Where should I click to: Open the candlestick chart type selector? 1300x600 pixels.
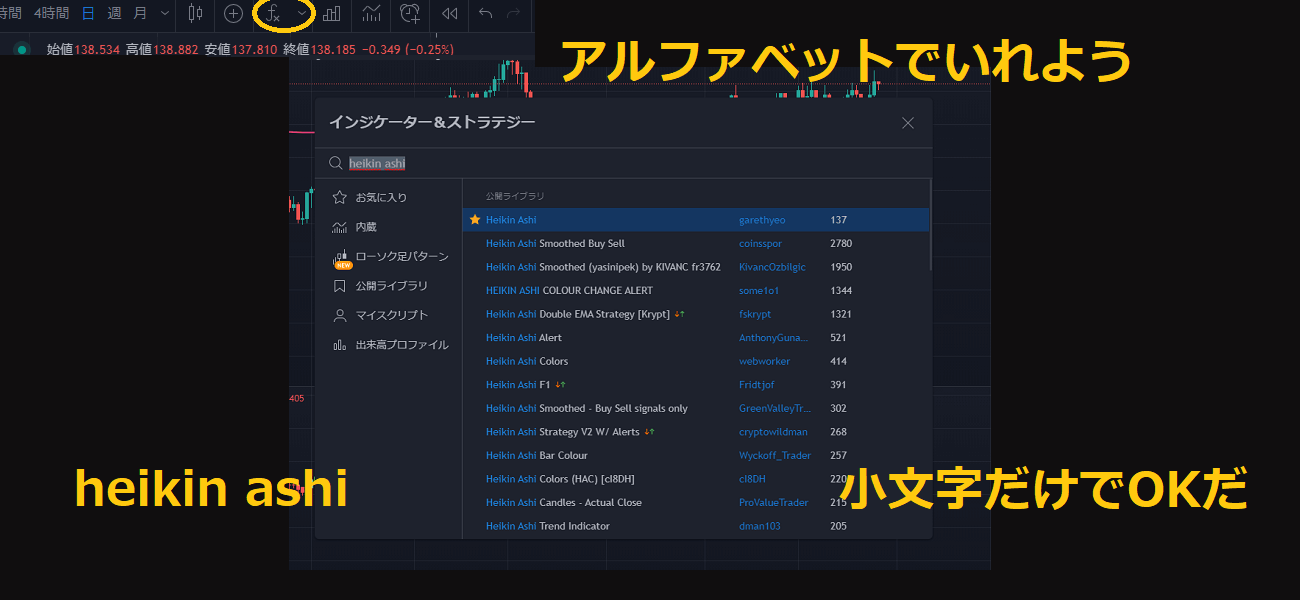click(x=195, y=14)
